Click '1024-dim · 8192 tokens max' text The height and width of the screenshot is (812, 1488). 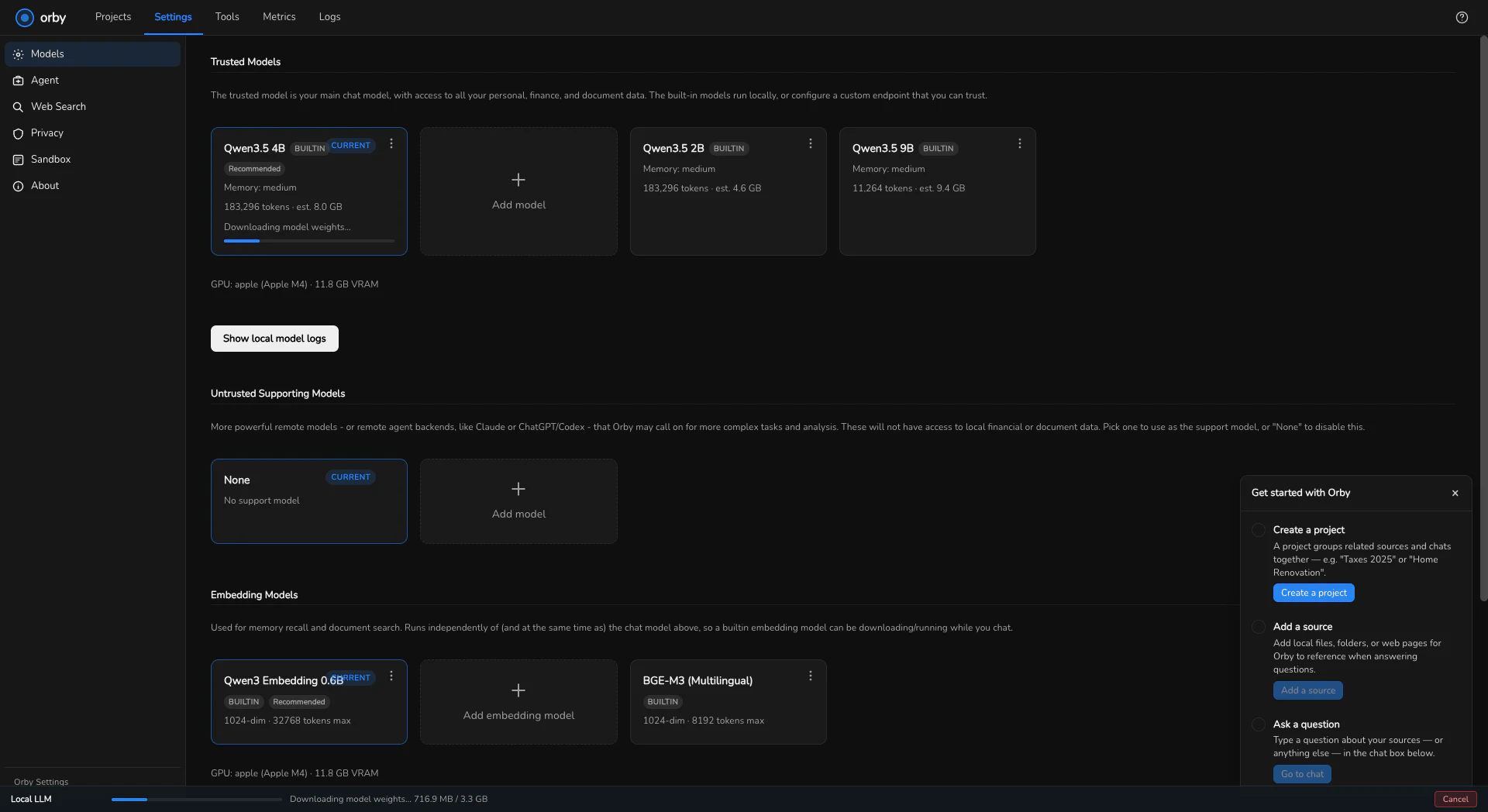click(x=703, y=721)
